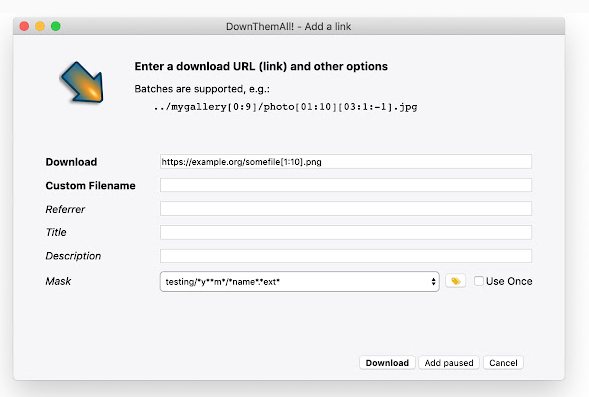Click the DownThemAll arrow logo
This screenshot has width=589, height=397.
click(x=82, y=83)
